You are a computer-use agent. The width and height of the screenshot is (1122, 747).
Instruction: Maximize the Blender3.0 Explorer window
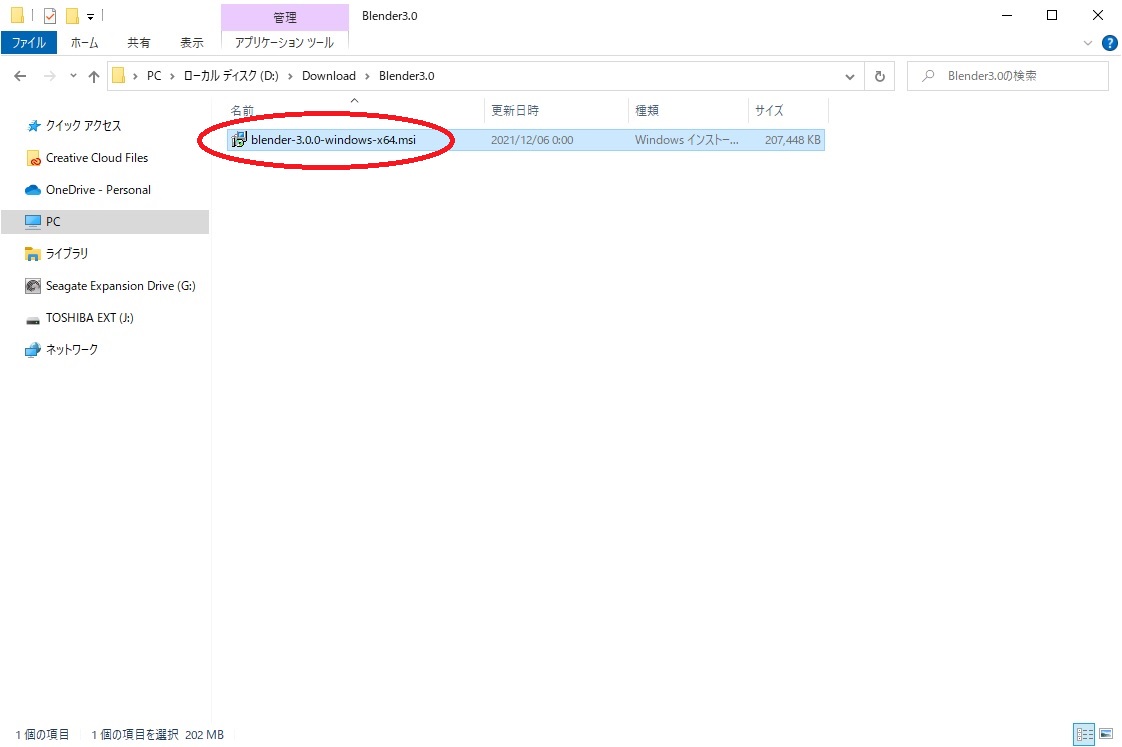coord(1052,15)
